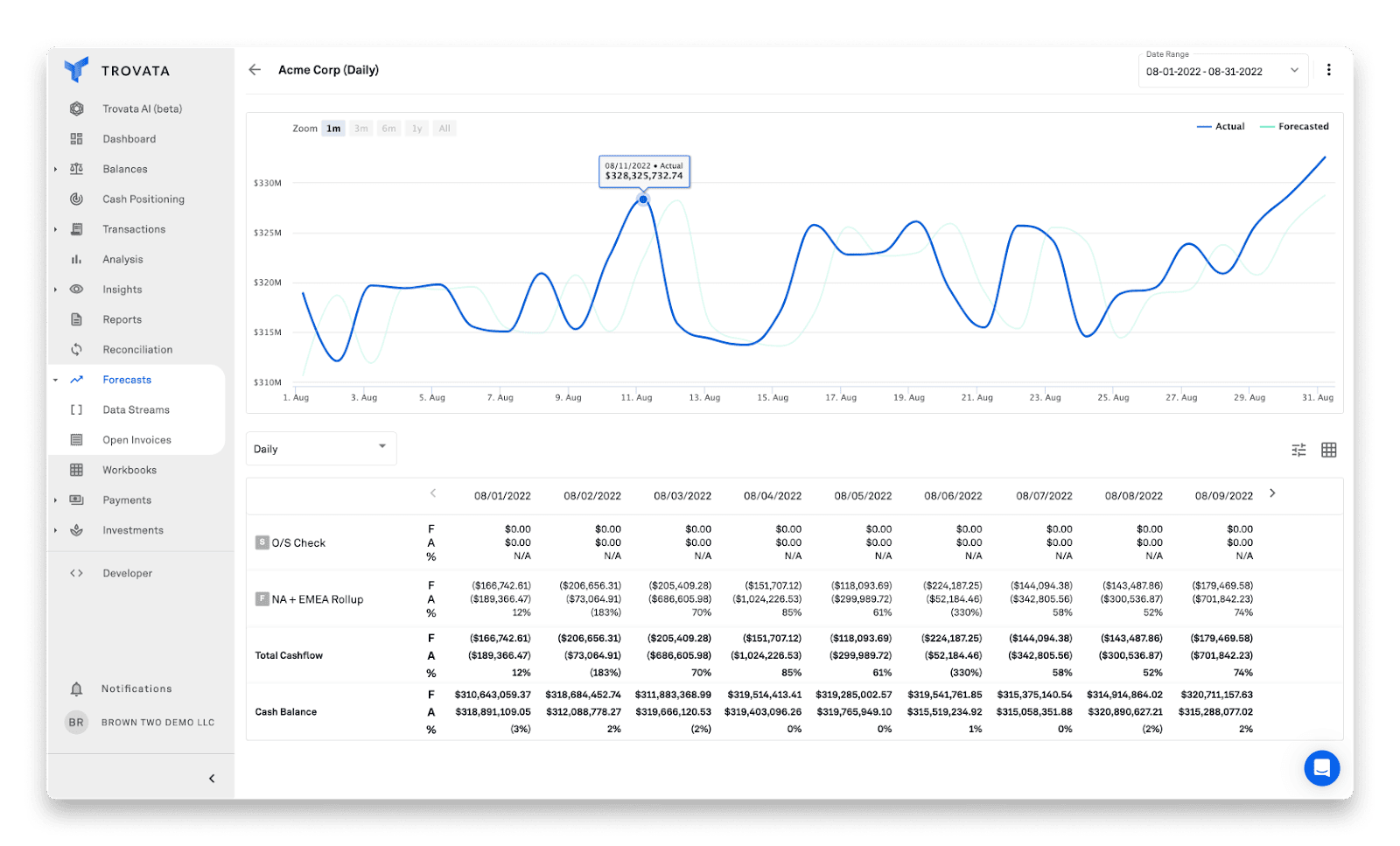Screen dimensions: 1400x846
Task: Select Insights in the navigation menu
Action: (122, 289)
